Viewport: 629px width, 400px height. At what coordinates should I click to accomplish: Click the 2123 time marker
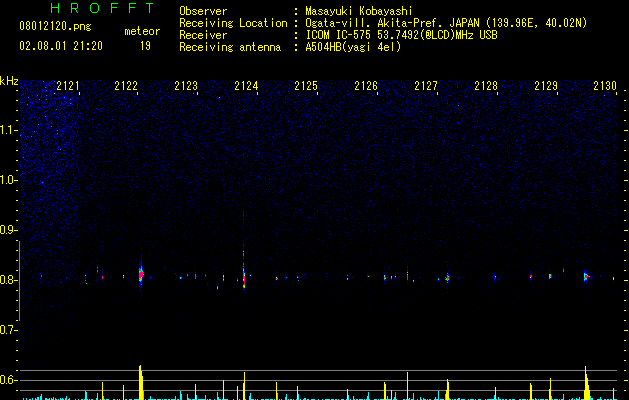pos(186,86)
